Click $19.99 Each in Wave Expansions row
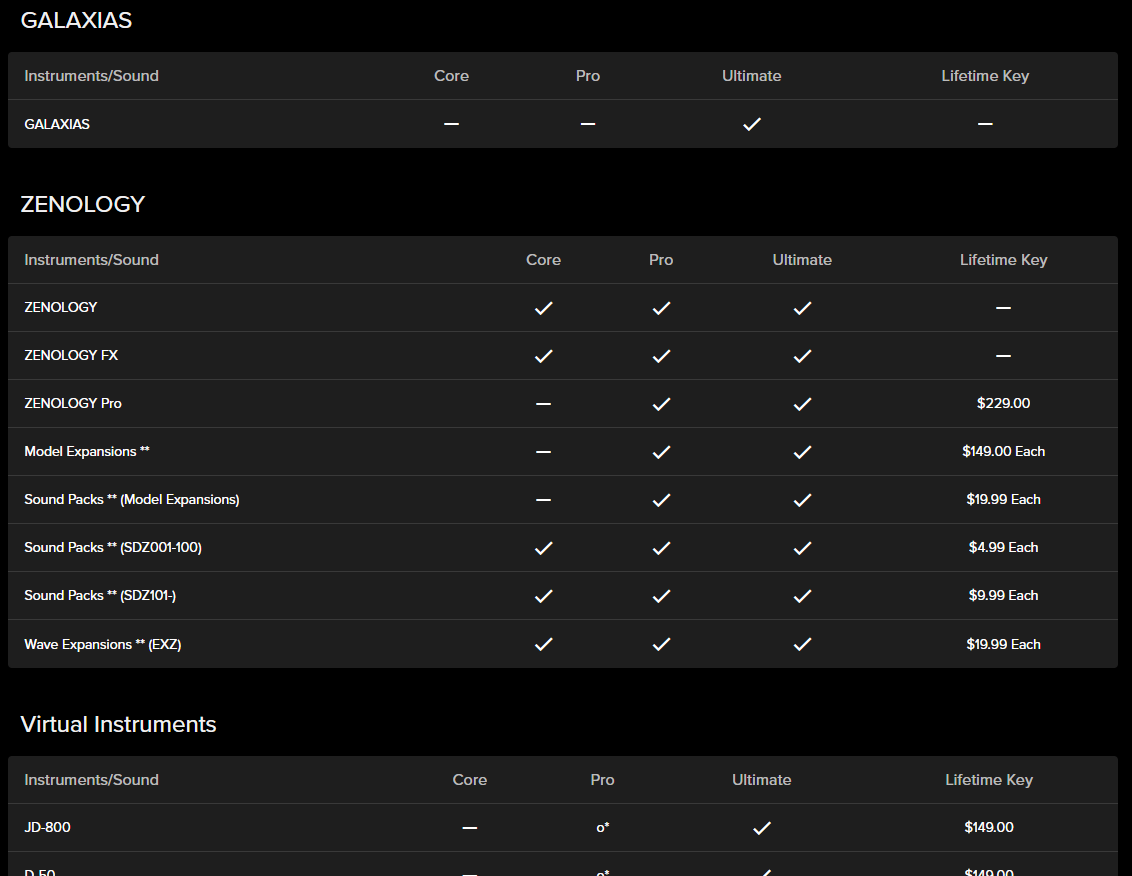Image resolution: width=1132 pixels, height=876 pixels. [x=1003, y=644]
